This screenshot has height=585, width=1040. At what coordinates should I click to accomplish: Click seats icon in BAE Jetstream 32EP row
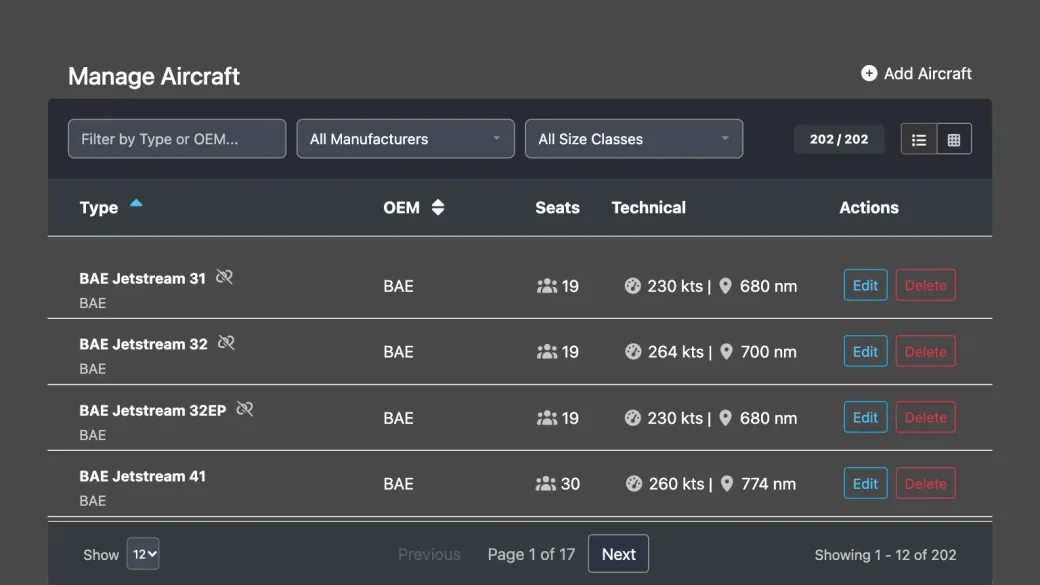point(547,418)
